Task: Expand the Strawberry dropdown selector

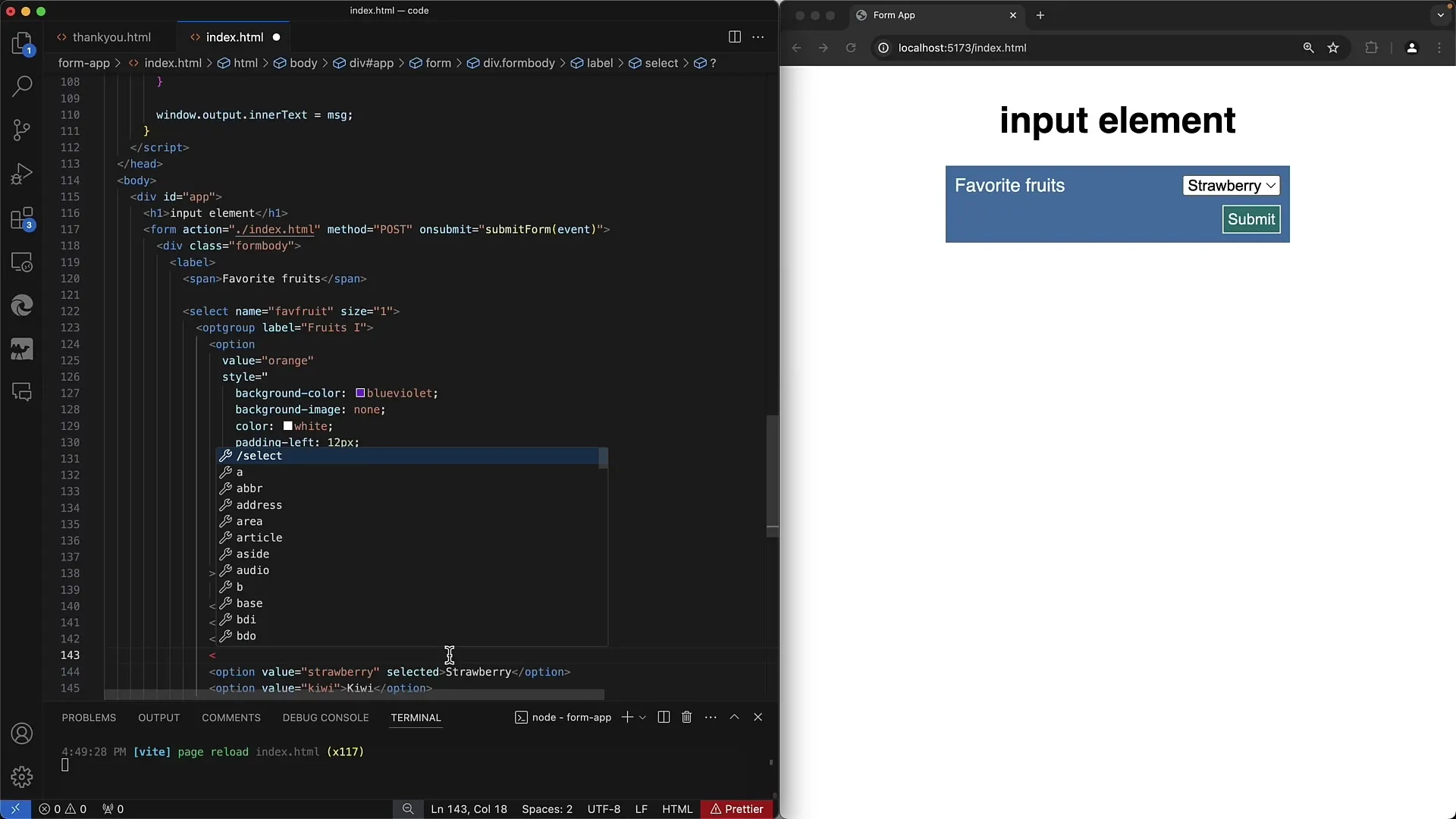Action: 1232,185
